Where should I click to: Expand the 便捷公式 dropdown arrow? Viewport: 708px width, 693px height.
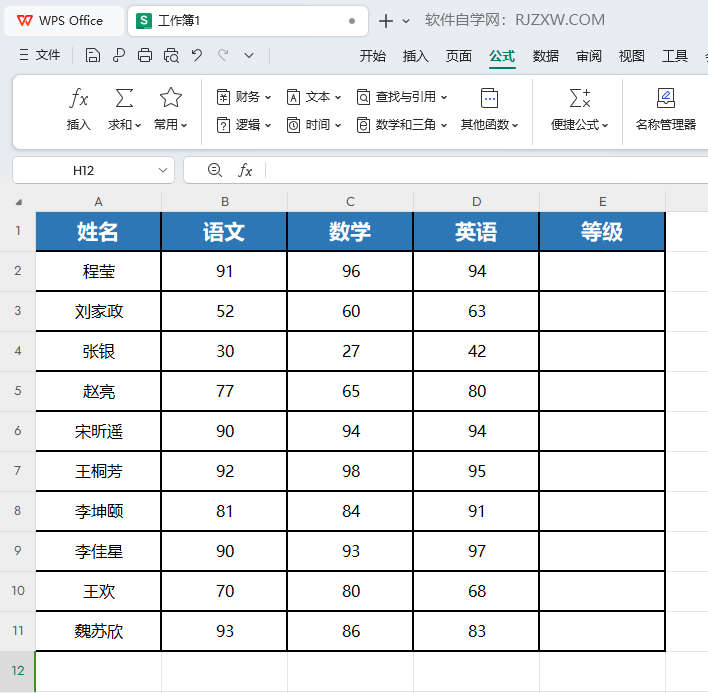[605, 126]
